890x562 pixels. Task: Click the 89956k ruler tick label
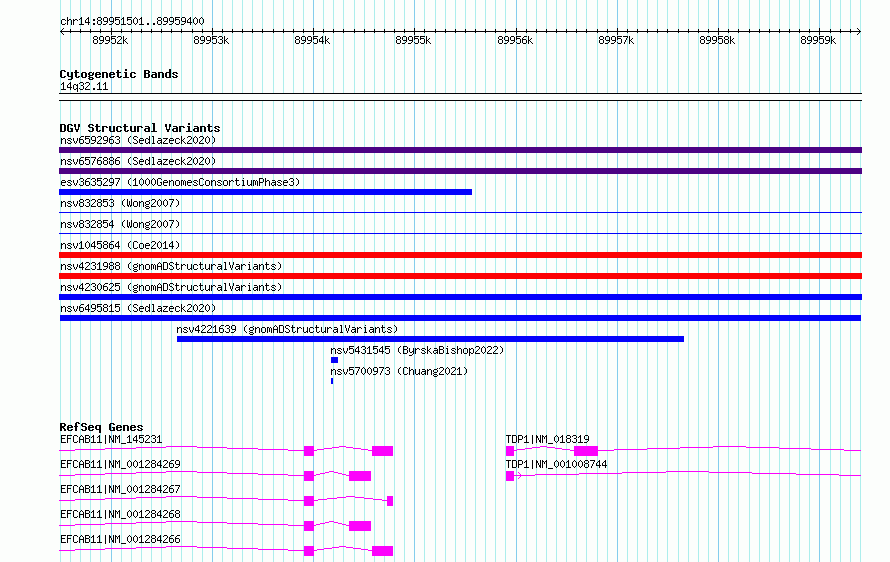515,40
